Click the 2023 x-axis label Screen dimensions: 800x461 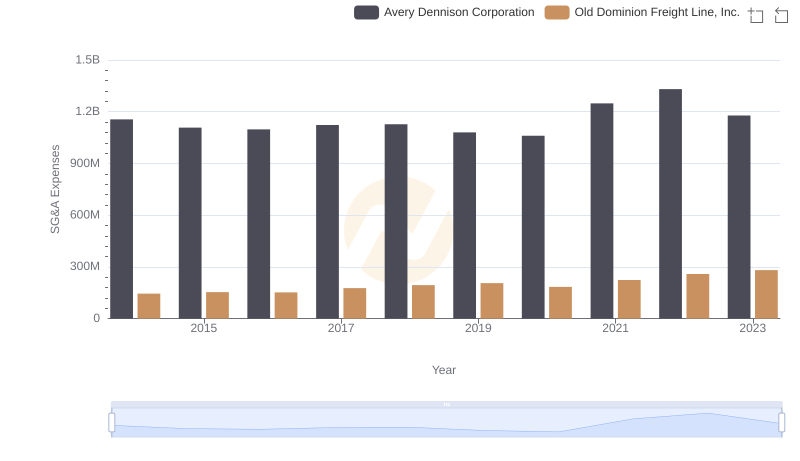pos(753,328)
